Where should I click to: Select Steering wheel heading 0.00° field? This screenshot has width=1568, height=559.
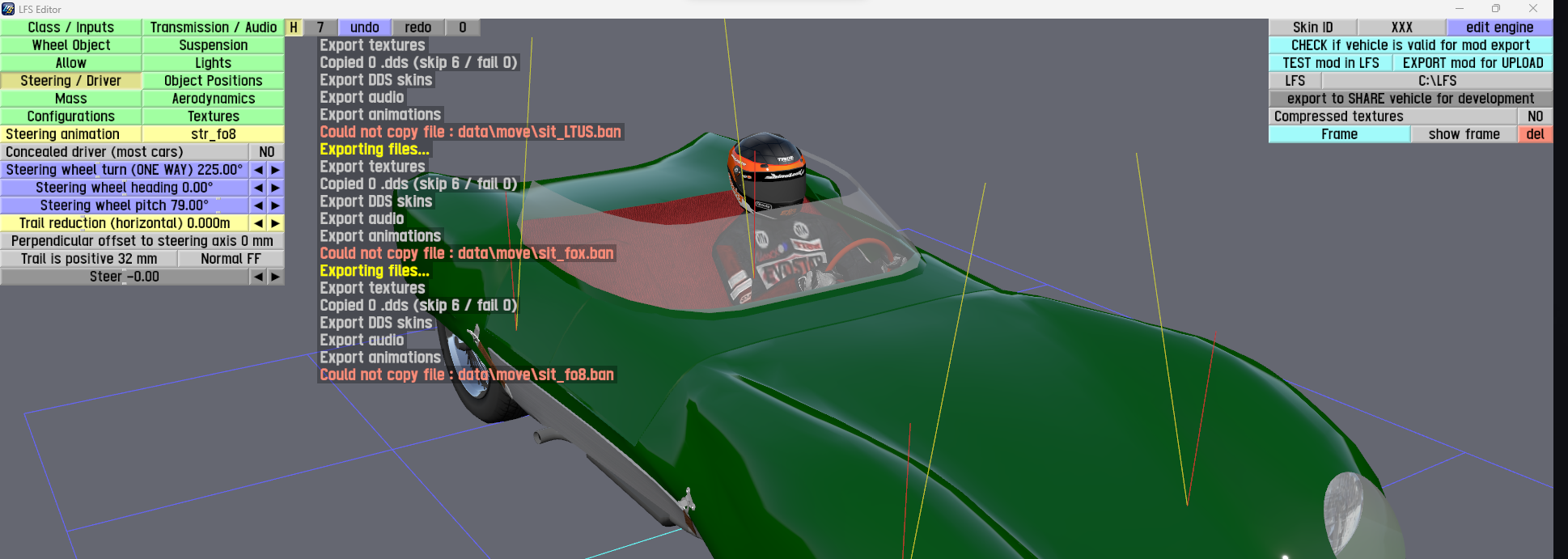click(125, 188)
